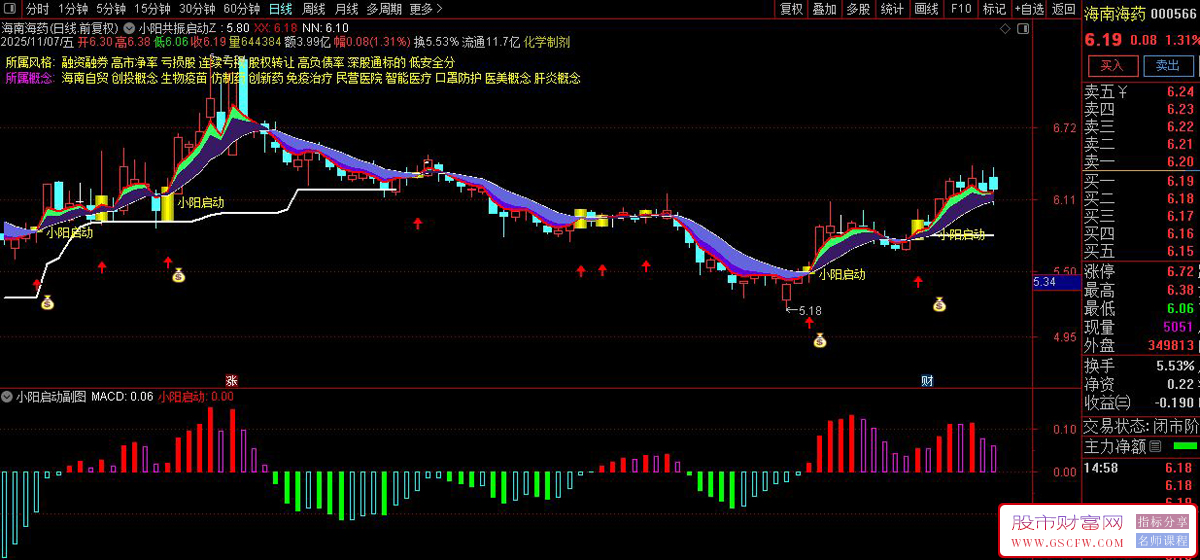Screen dimensions: 1200x560
Task: Click the 海南自贸 concept tag
Action: click(84, 78)
